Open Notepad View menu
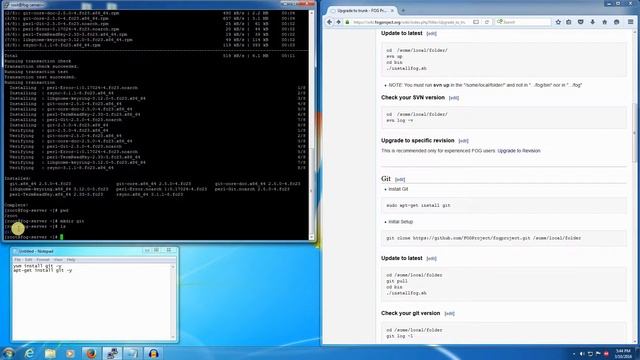The image size is (640, 360). tap(58, 260)
